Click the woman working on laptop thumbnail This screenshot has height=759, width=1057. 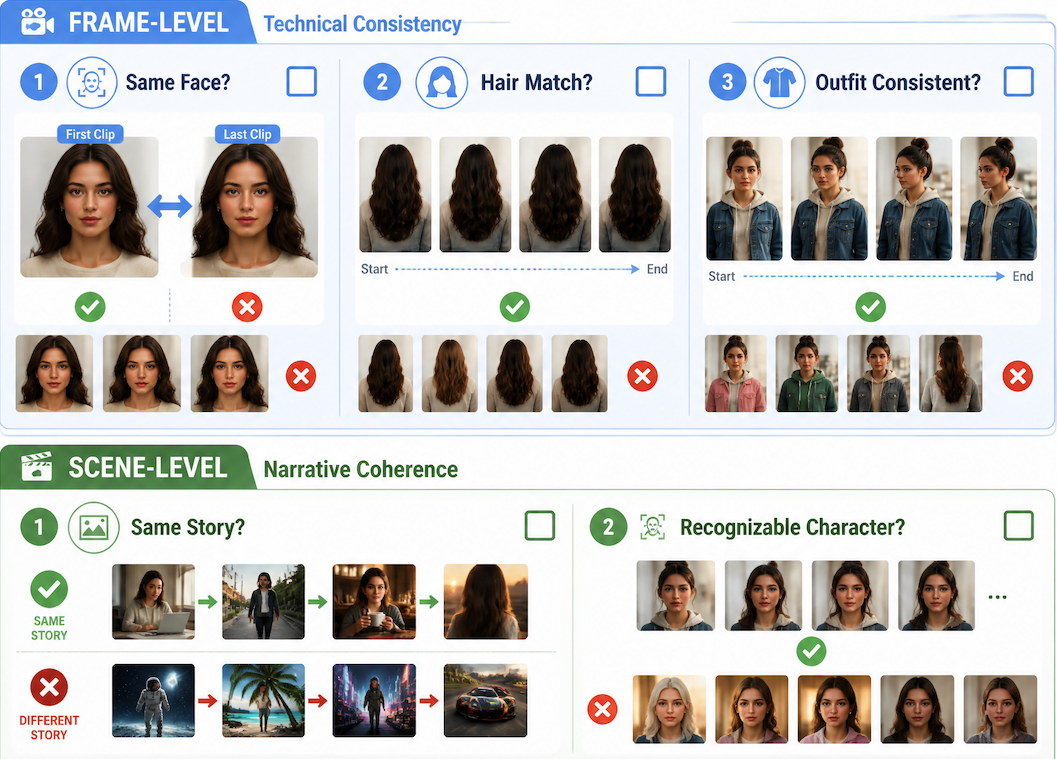click(x=154, y=602)
